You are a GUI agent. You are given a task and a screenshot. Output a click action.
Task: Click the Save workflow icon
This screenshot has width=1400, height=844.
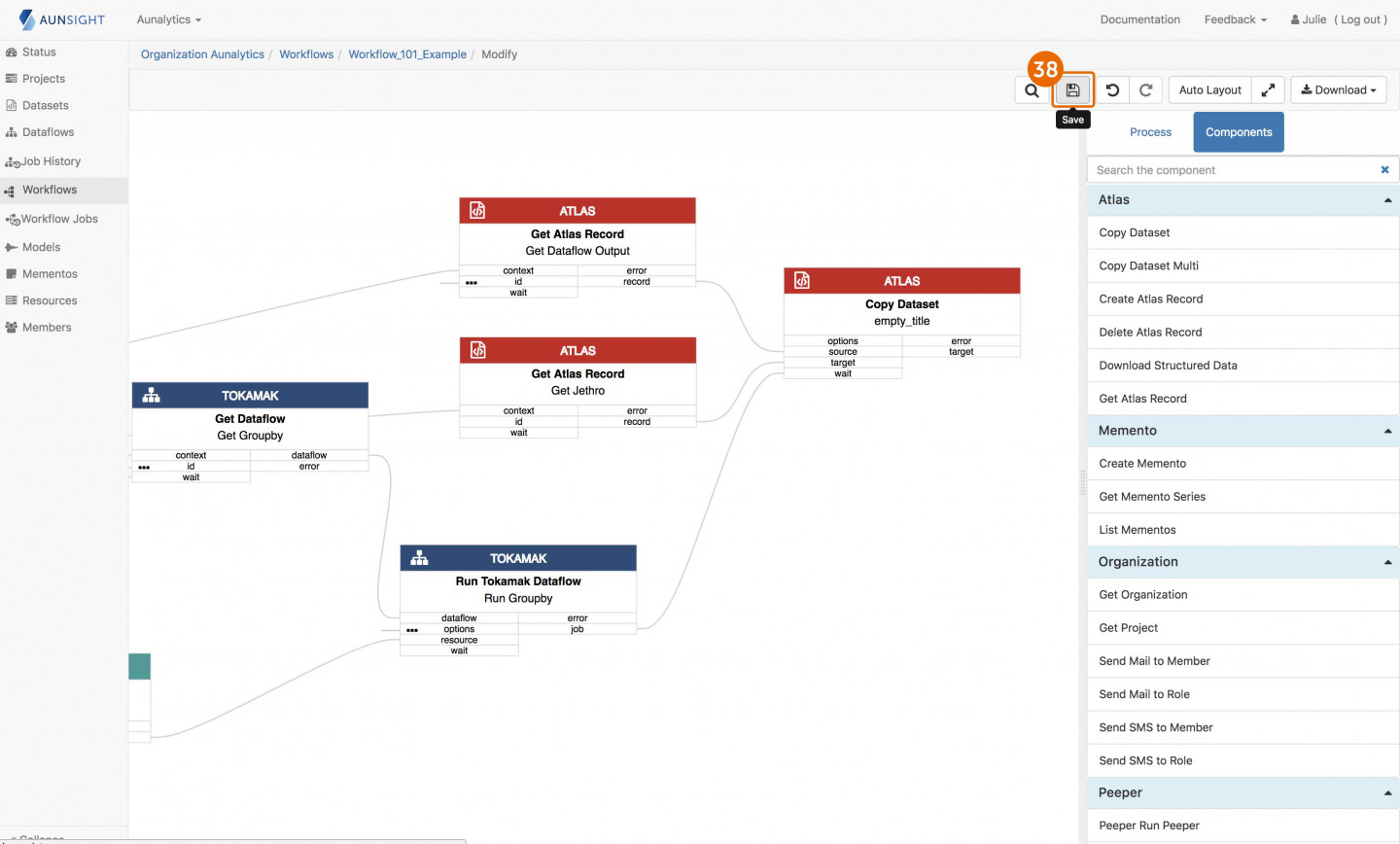tap(1072, 90)
